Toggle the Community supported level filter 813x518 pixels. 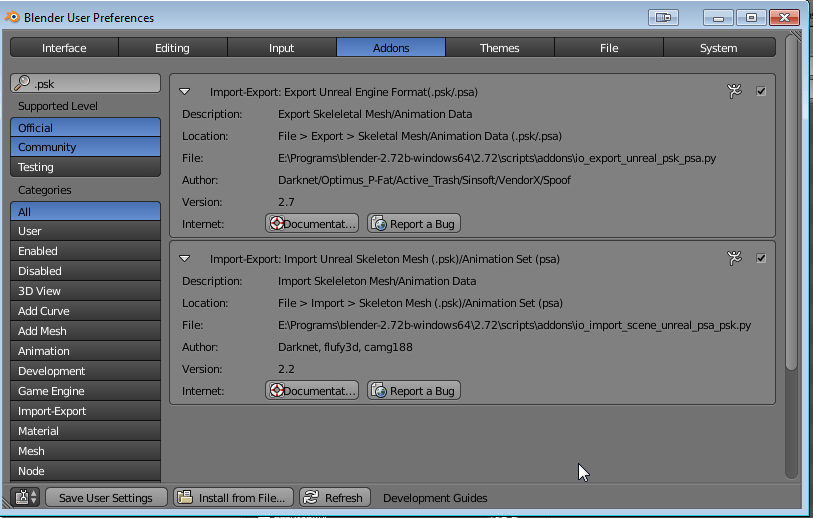86,147
